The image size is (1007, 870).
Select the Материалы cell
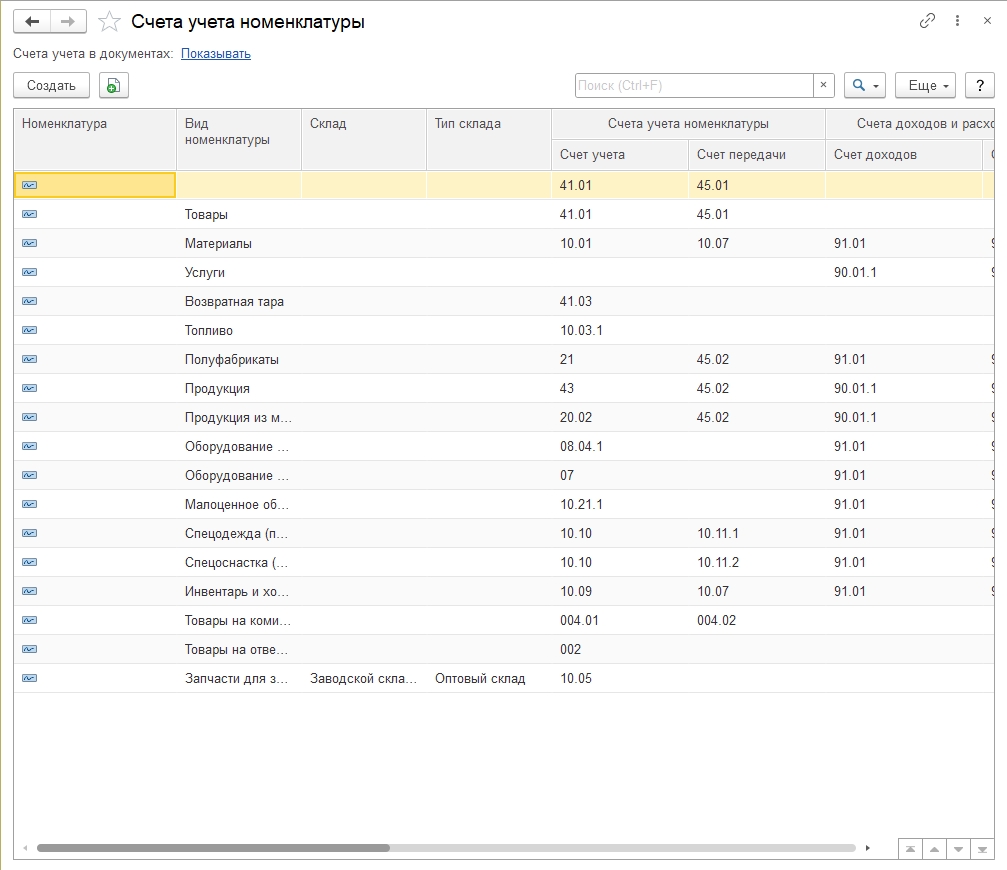[239, 243]
